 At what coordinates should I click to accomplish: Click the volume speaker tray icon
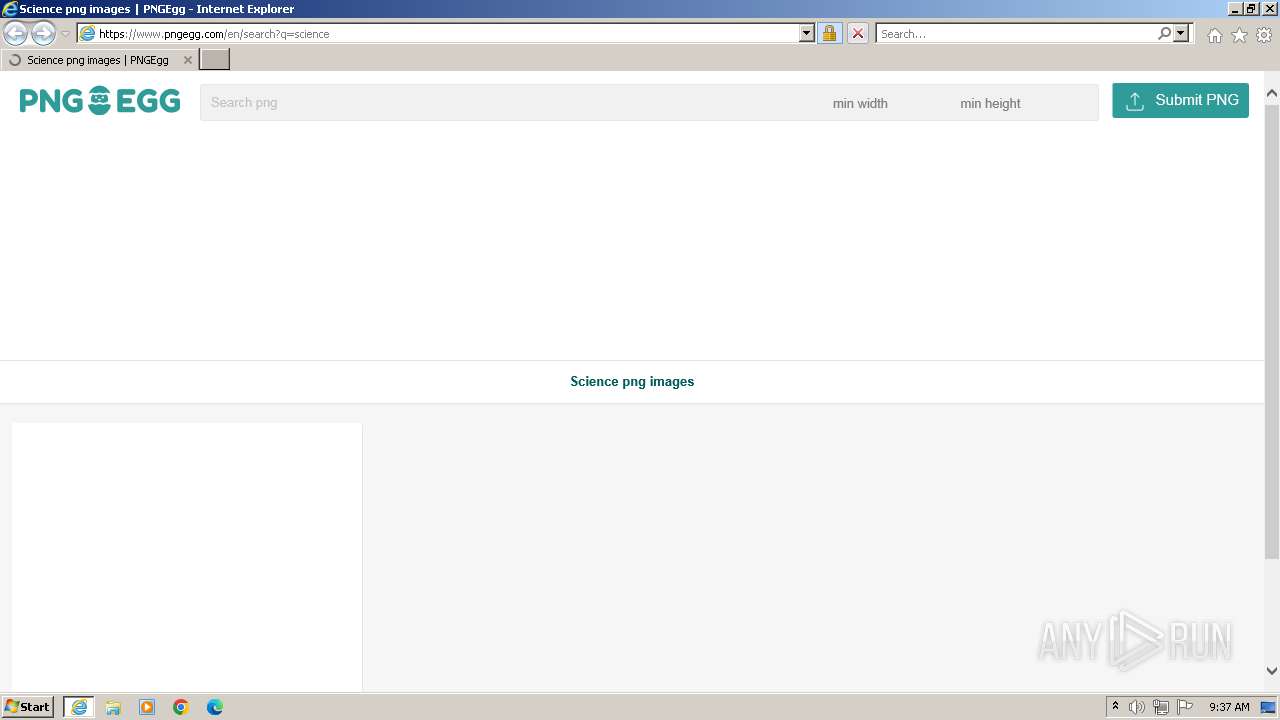click(1137, 707)
